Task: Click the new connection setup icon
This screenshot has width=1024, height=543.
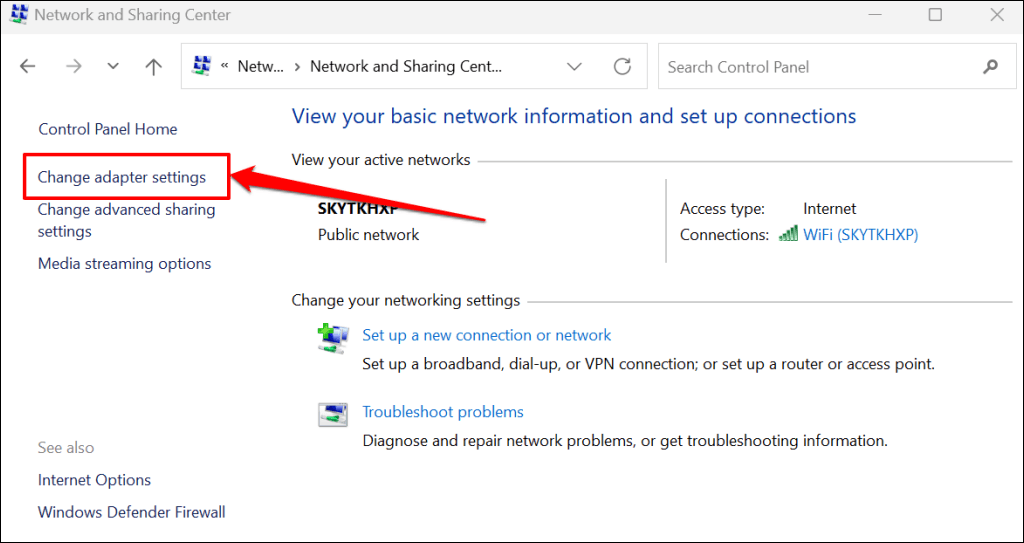Action: (332, 338)
